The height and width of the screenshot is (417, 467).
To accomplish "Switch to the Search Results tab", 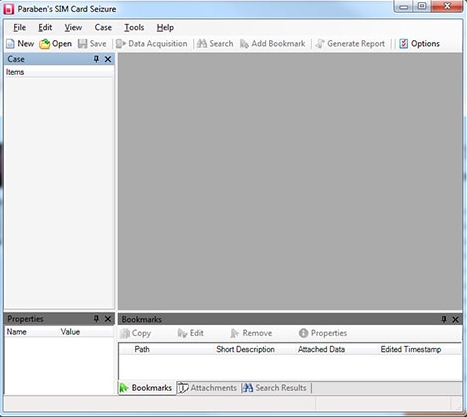I will 275,388.
